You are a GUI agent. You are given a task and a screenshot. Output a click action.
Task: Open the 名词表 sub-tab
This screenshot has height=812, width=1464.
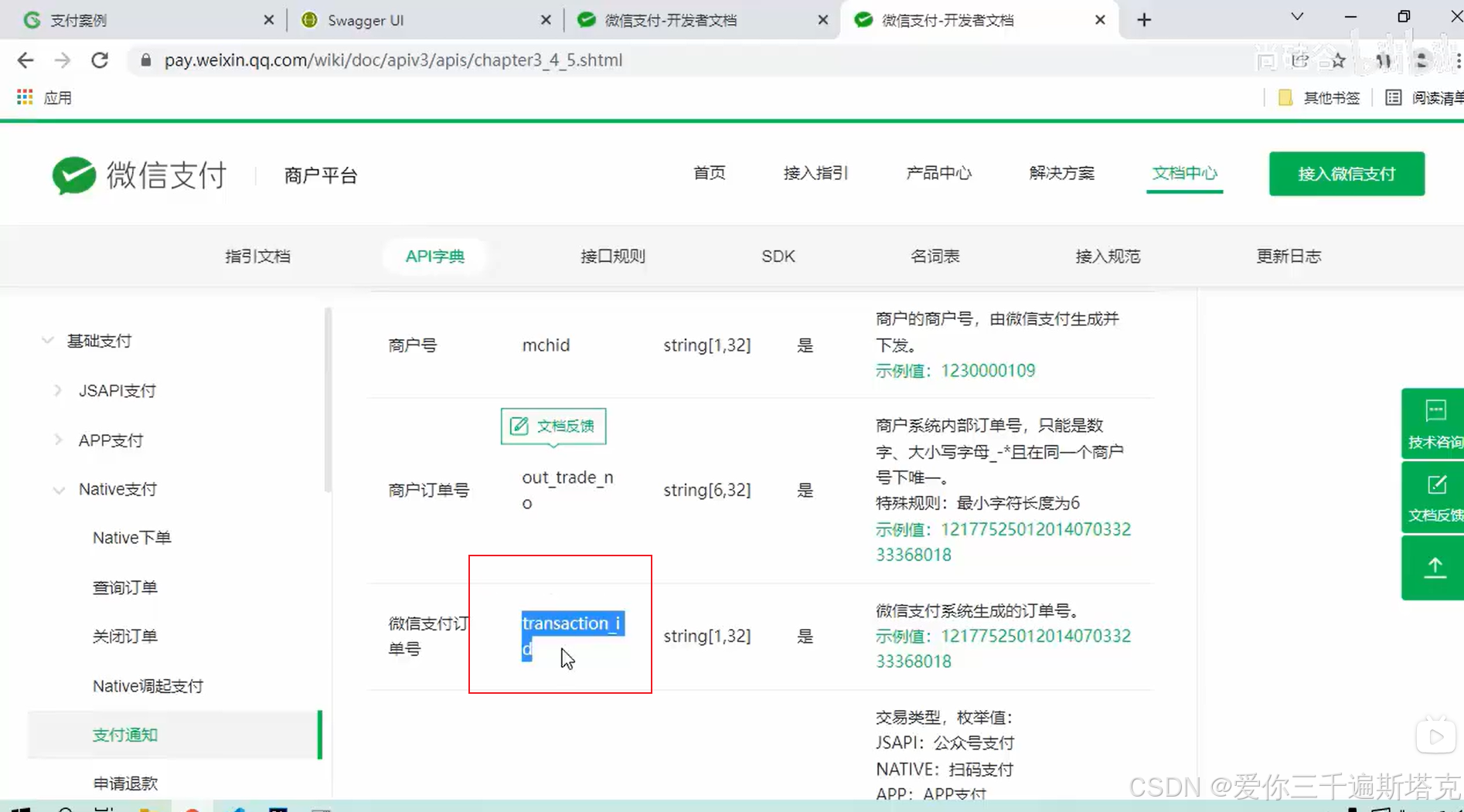[x=935, y=257]
